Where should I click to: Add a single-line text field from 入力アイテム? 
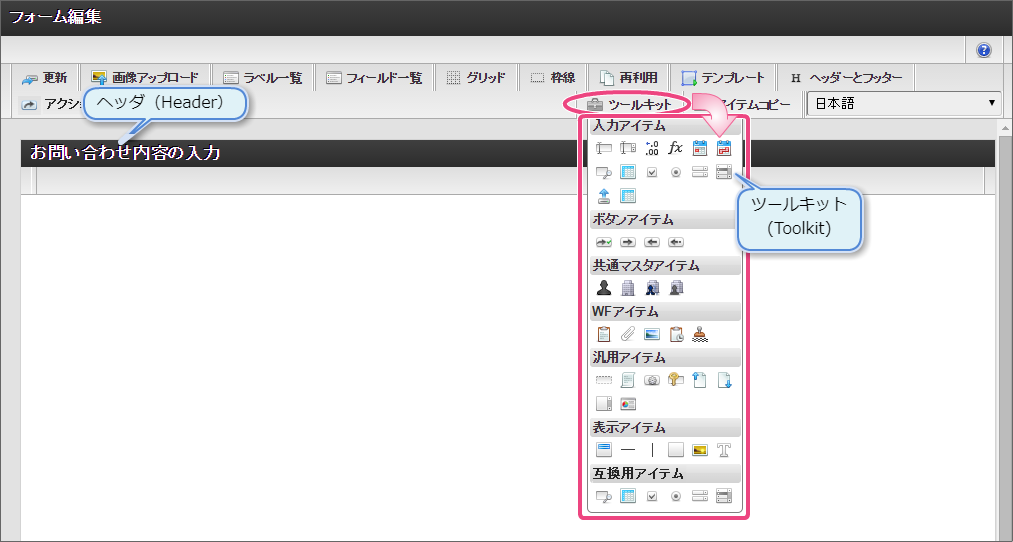click(x=603, y=149)
